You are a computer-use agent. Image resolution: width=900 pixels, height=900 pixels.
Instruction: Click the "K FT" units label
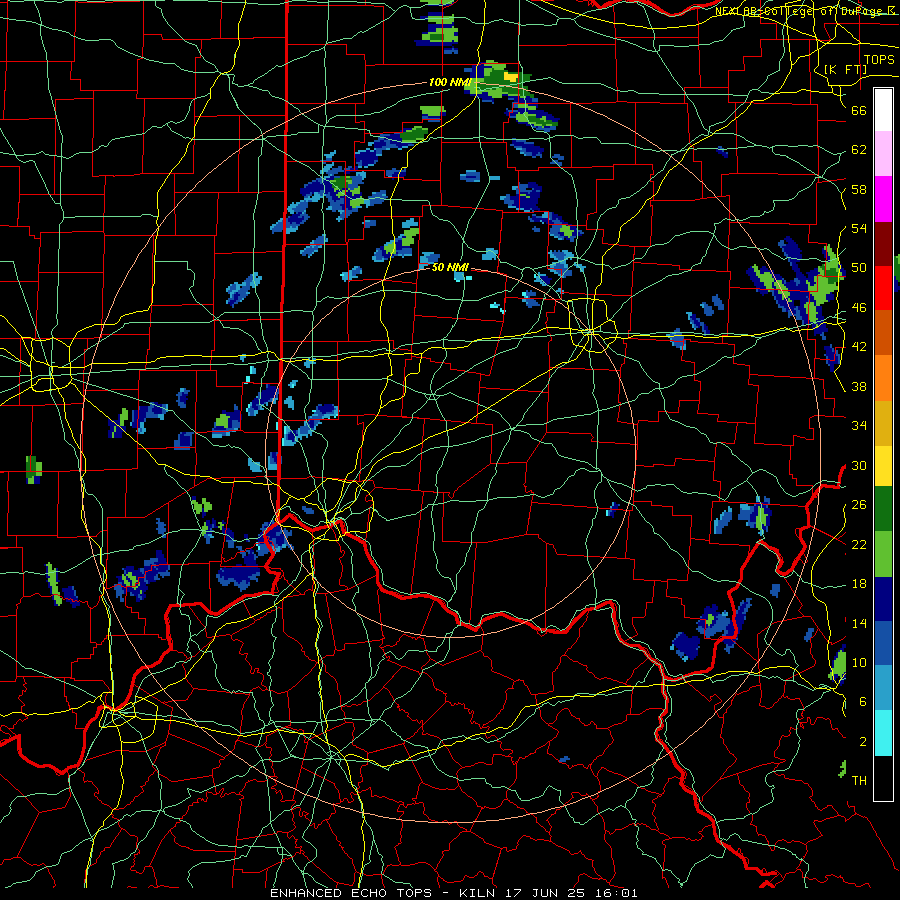(845, 69)
